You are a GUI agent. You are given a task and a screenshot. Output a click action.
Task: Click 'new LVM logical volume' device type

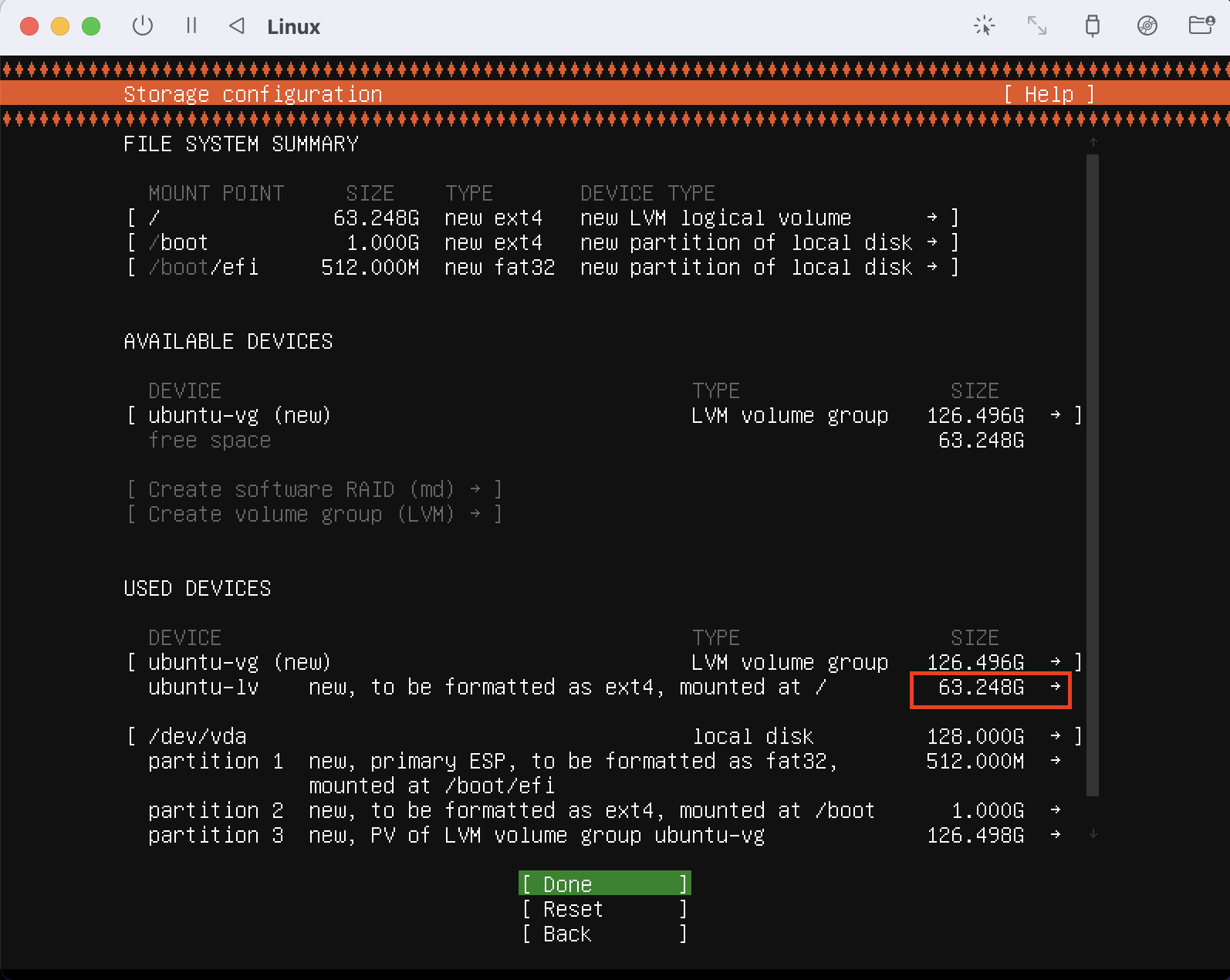tap(715, 218)
